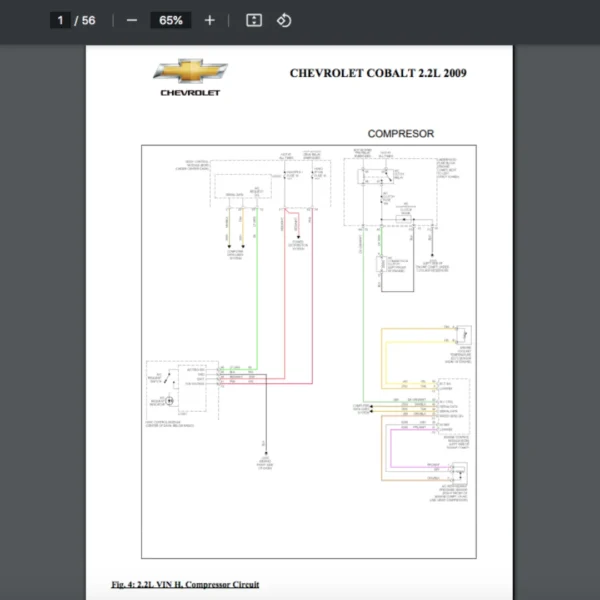The width and height of the screenshot is (600, 600).
Task: Click the Chevrolet bowtie logo
Action: [190, 72]
